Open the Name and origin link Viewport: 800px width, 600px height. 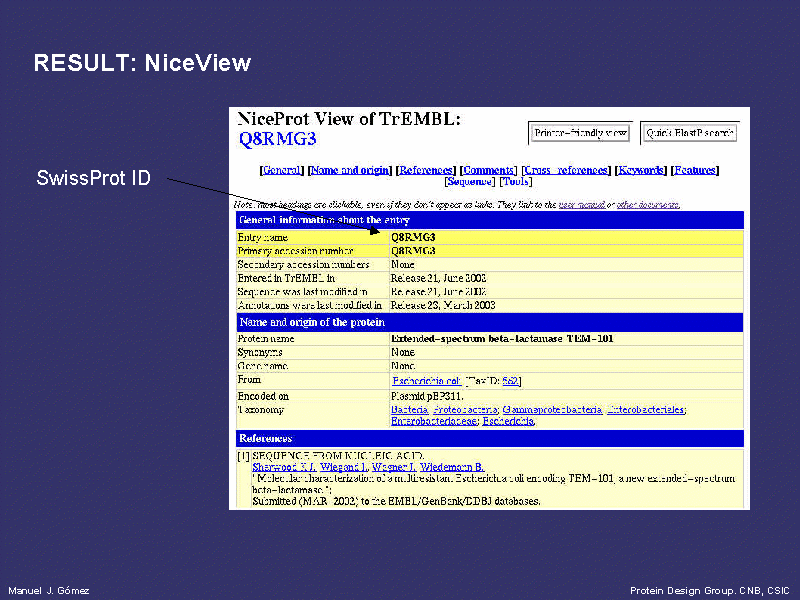[x=350, y=170]
